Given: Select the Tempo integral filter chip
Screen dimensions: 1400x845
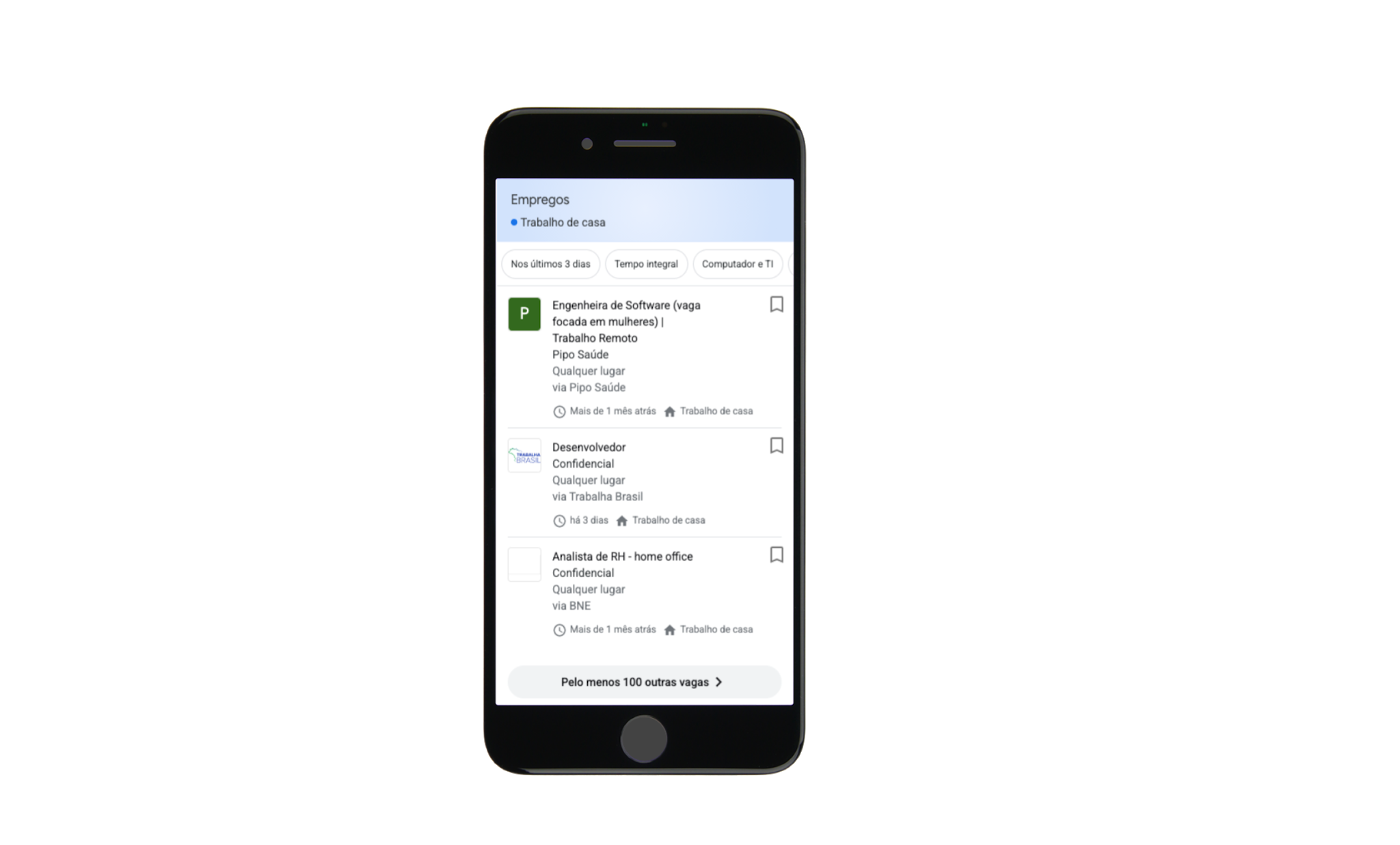Looking at the screenshot, I should coord(647,264).
